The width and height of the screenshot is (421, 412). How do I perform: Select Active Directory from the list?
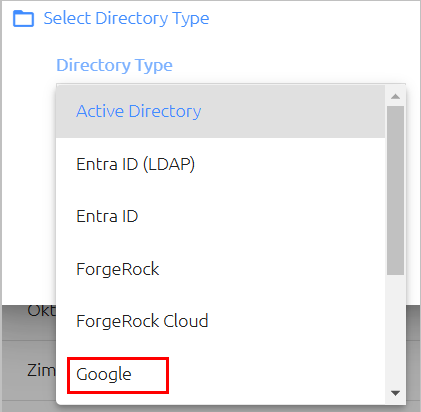pyautogui.click(x=220, y=111)
